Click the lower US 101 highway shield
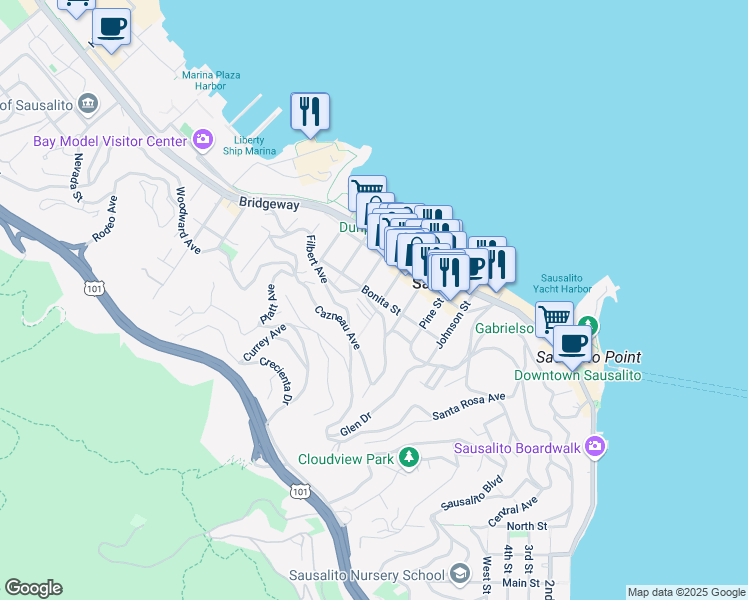This screenshot has width=748, height=600. [x=300, y=492]
